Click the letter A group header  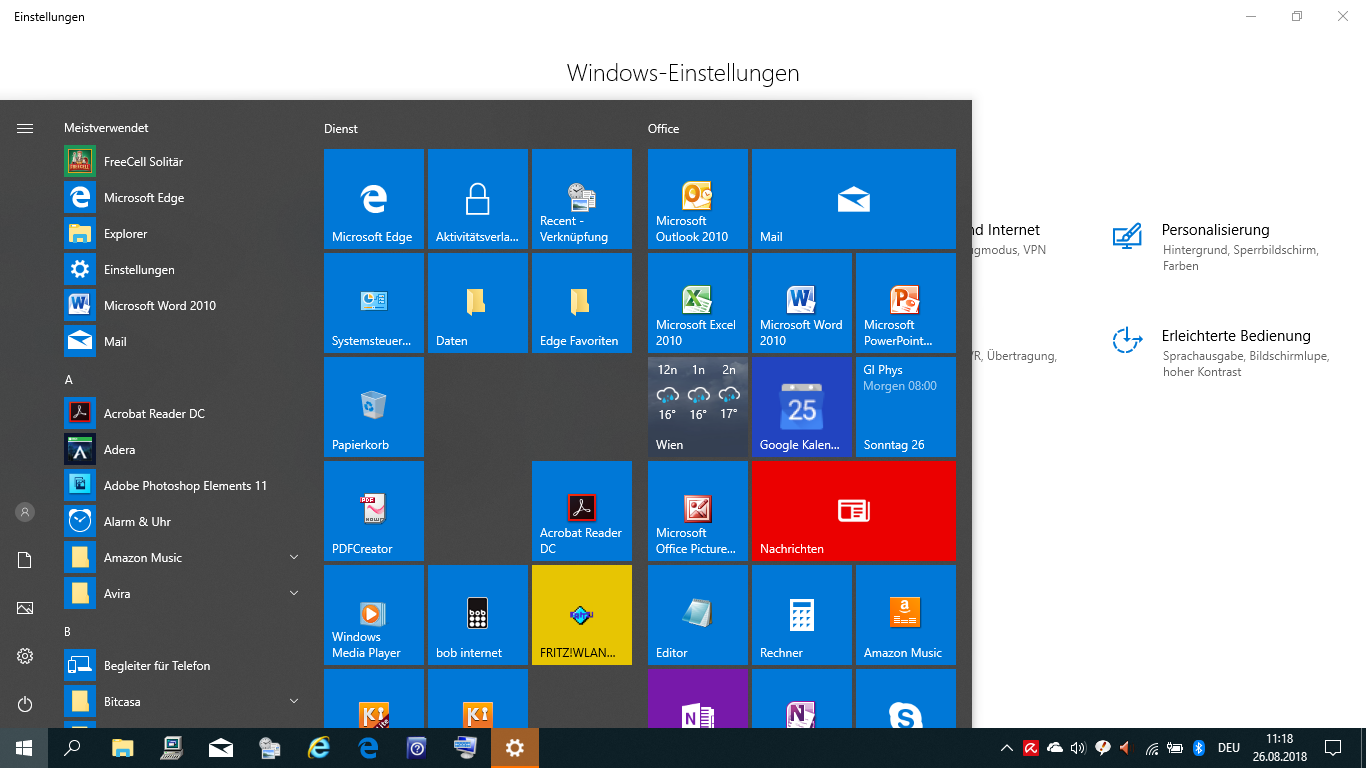point(68,380)
